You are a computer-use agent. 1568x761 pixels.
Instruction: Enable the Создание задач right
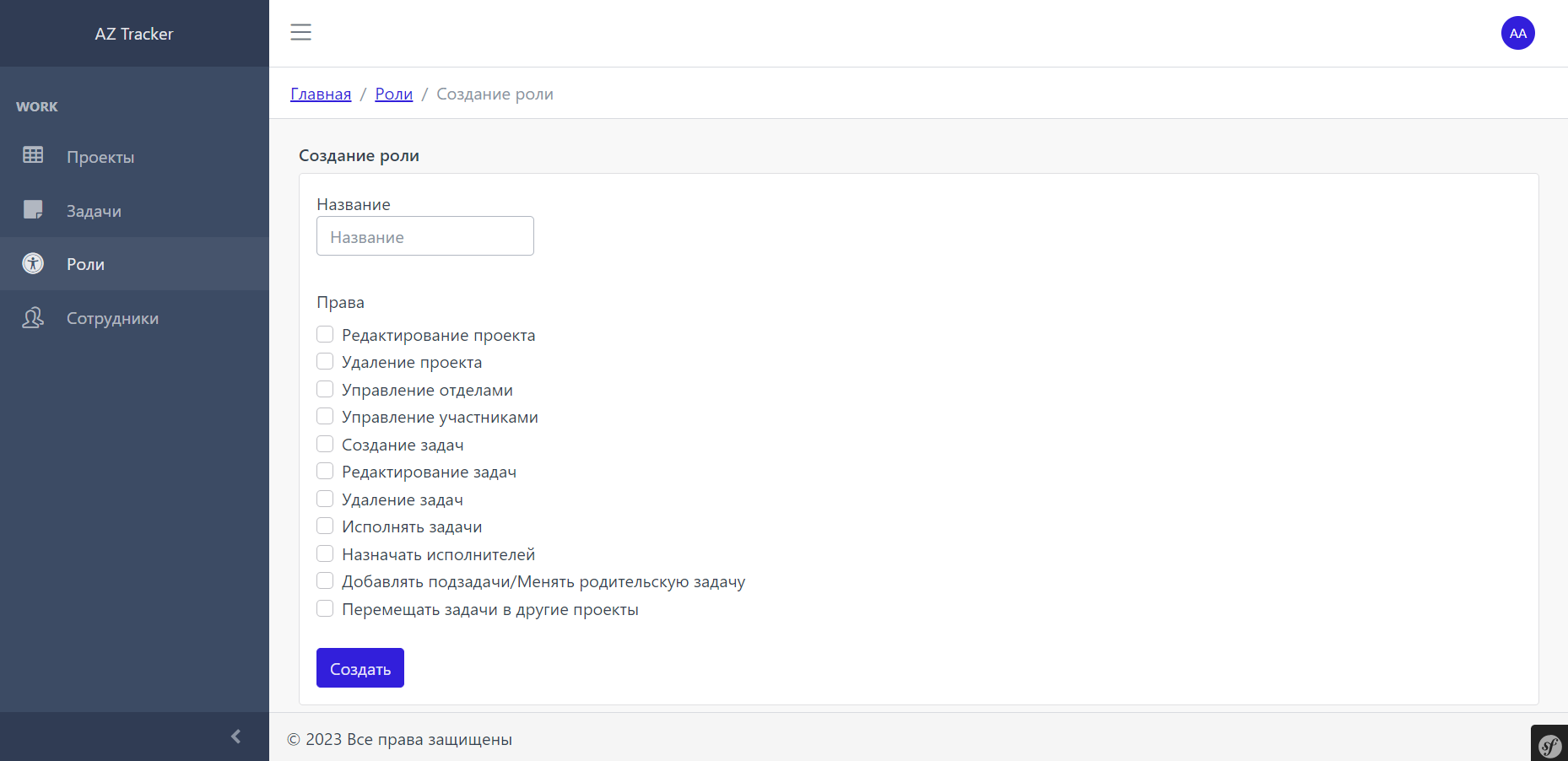[x=325, y=443]
